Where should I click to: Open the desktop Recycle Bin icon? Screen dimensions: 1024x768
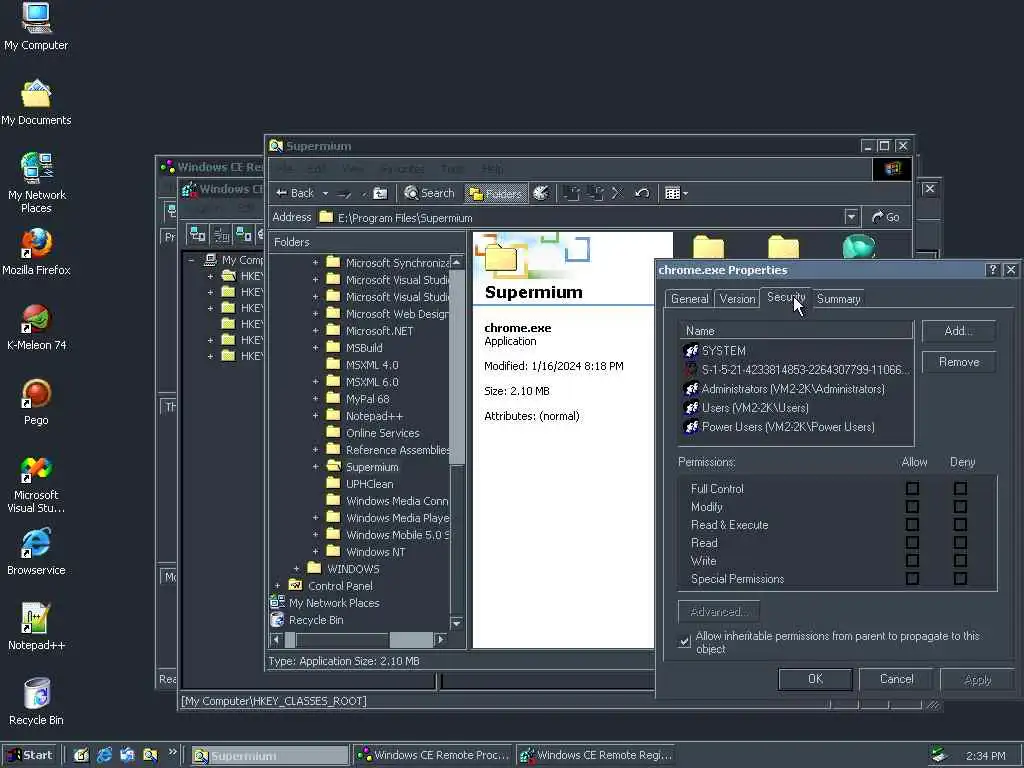click(x=36, y=702)
